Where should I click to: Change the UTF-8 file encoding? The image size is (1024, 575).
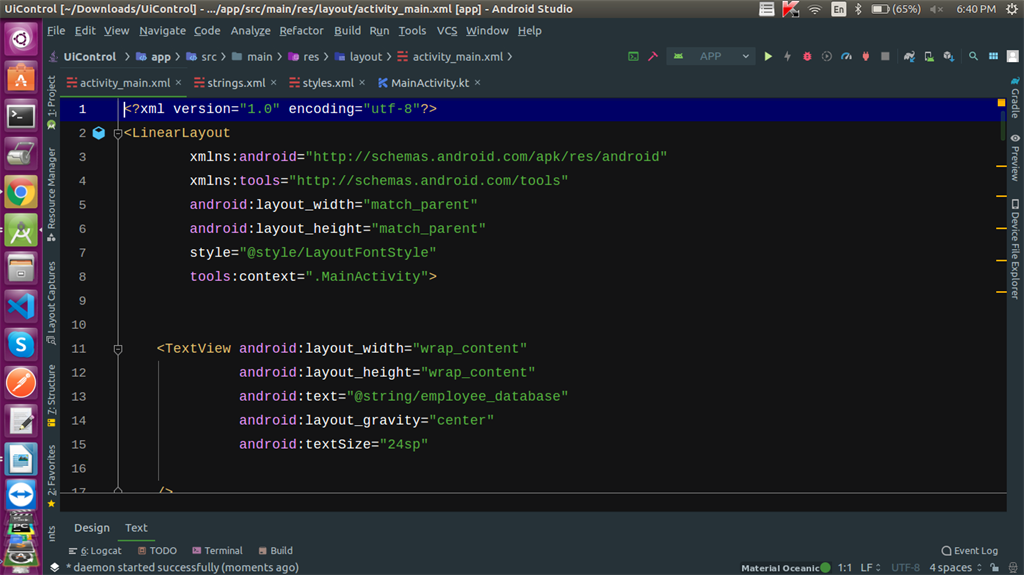[x=905, y=568]
